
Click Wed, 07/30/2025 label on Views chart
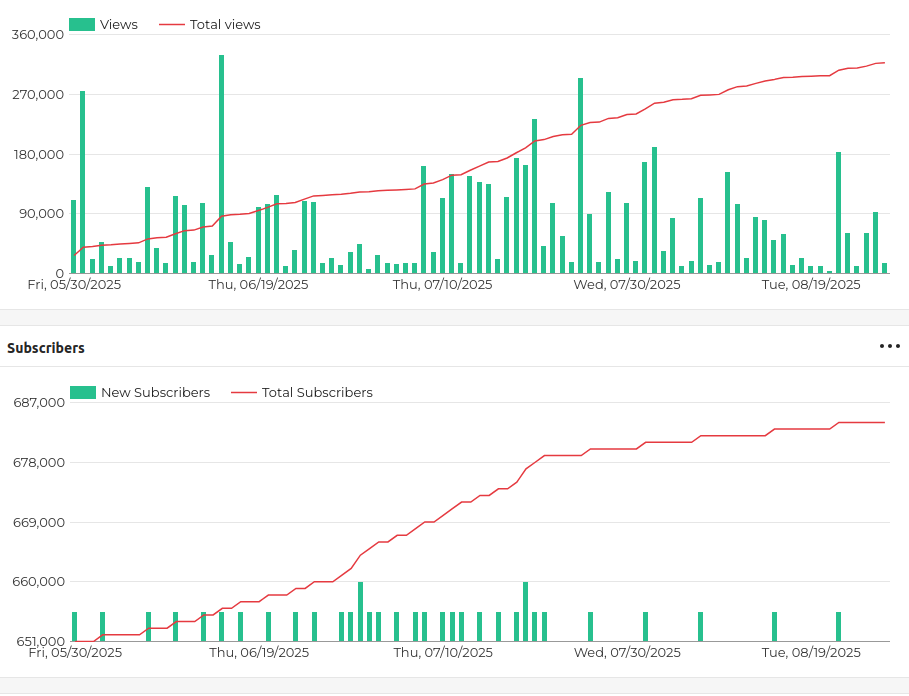point(627,285)
